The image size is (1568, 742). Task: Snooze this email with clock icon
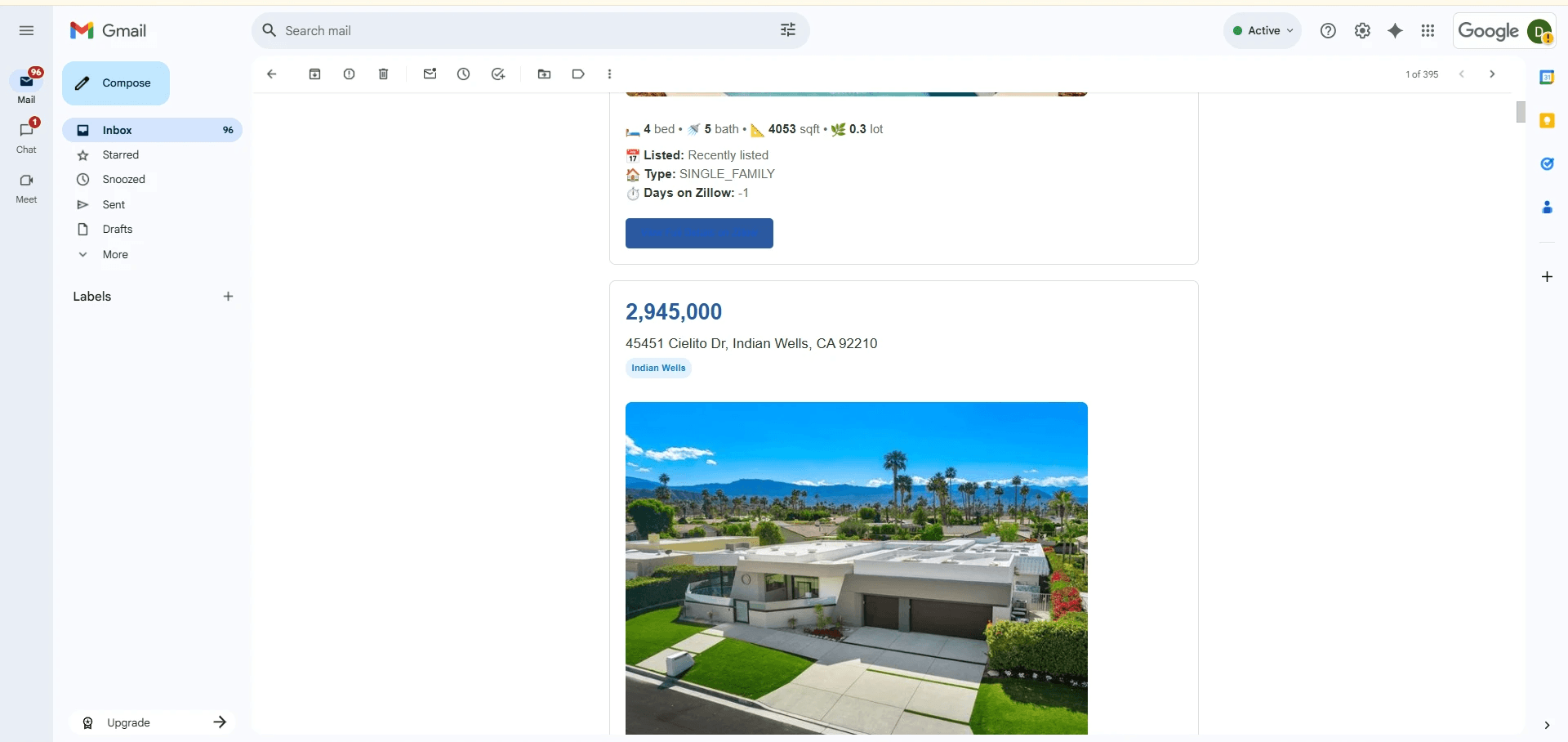click(x=463, y=74)
